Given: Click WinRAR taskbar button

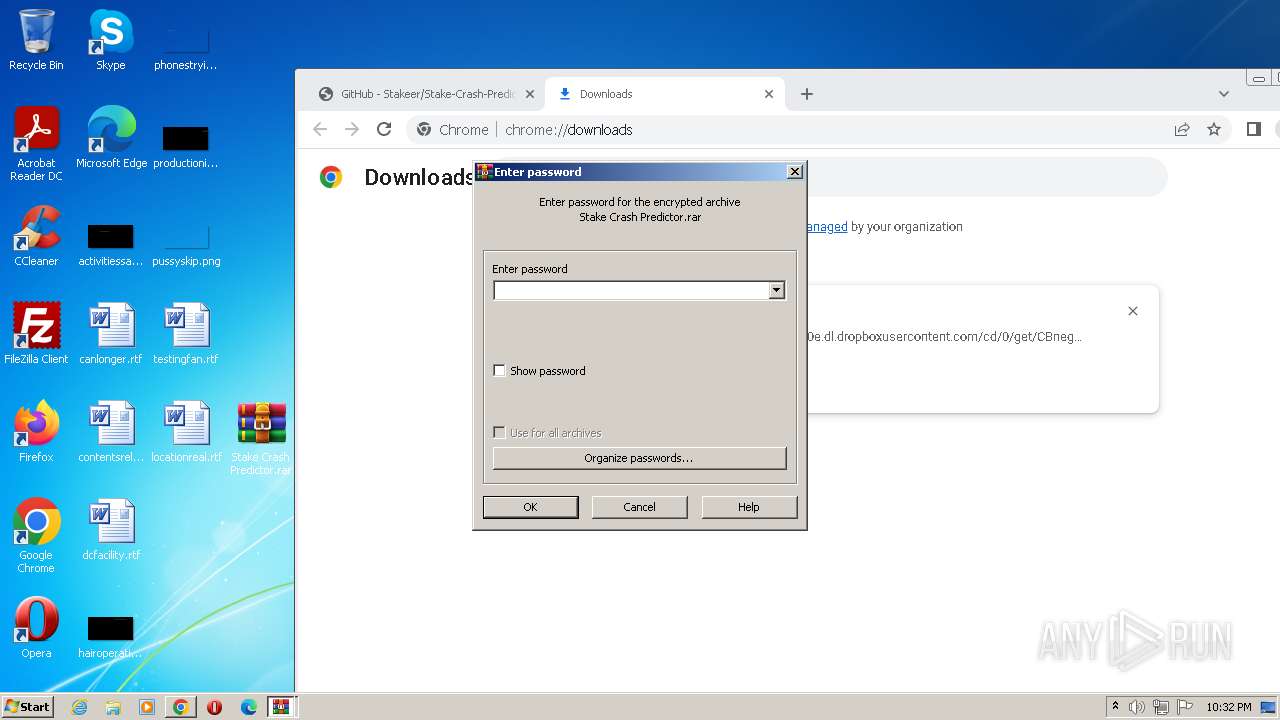Looking at the screenshot, I should pyautogui.click(x=281, y=707).
